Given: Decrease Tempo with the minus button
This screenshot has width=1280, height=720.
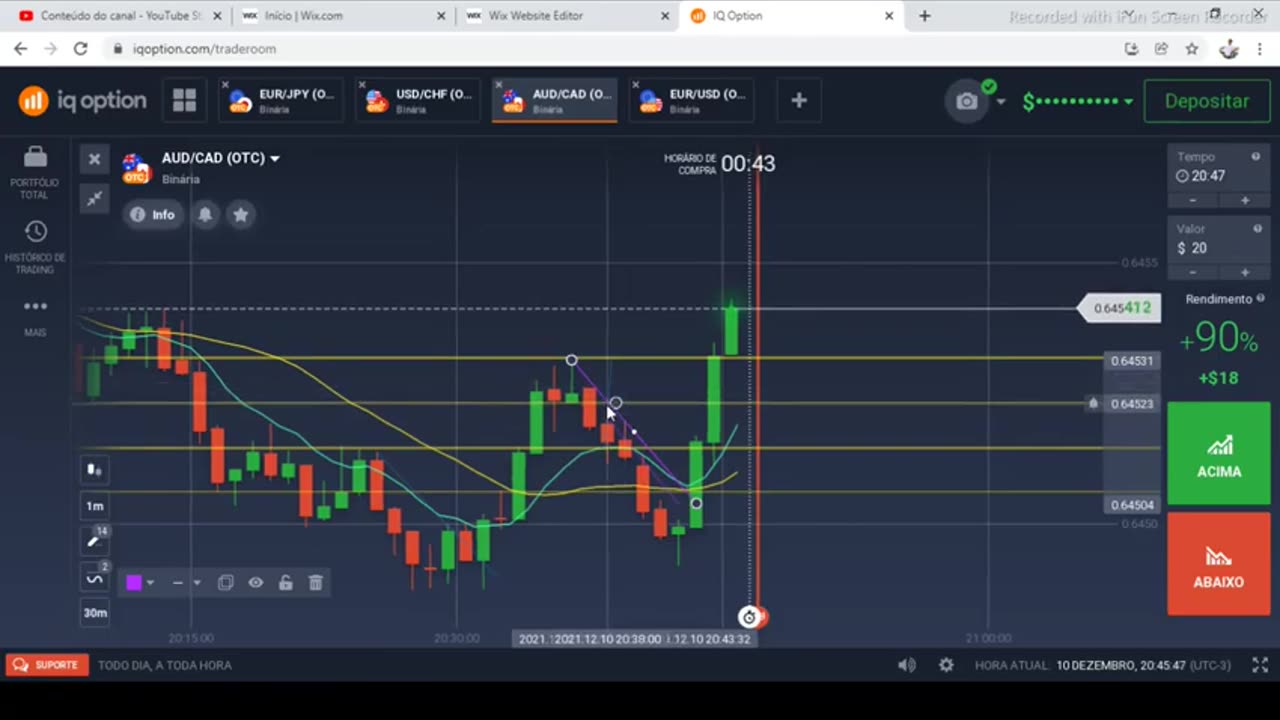Looking at the screenshot, I should click(x=1193, y=200).
